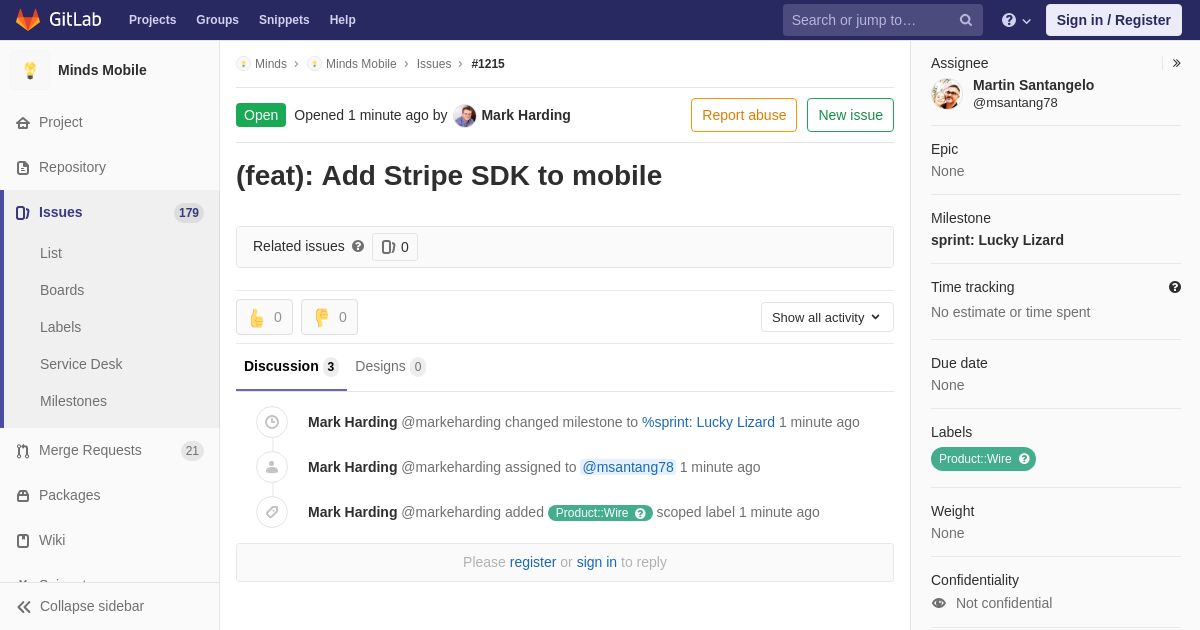Open Boards under Issues
This screenshot has height=630, width=1200.
62,290
